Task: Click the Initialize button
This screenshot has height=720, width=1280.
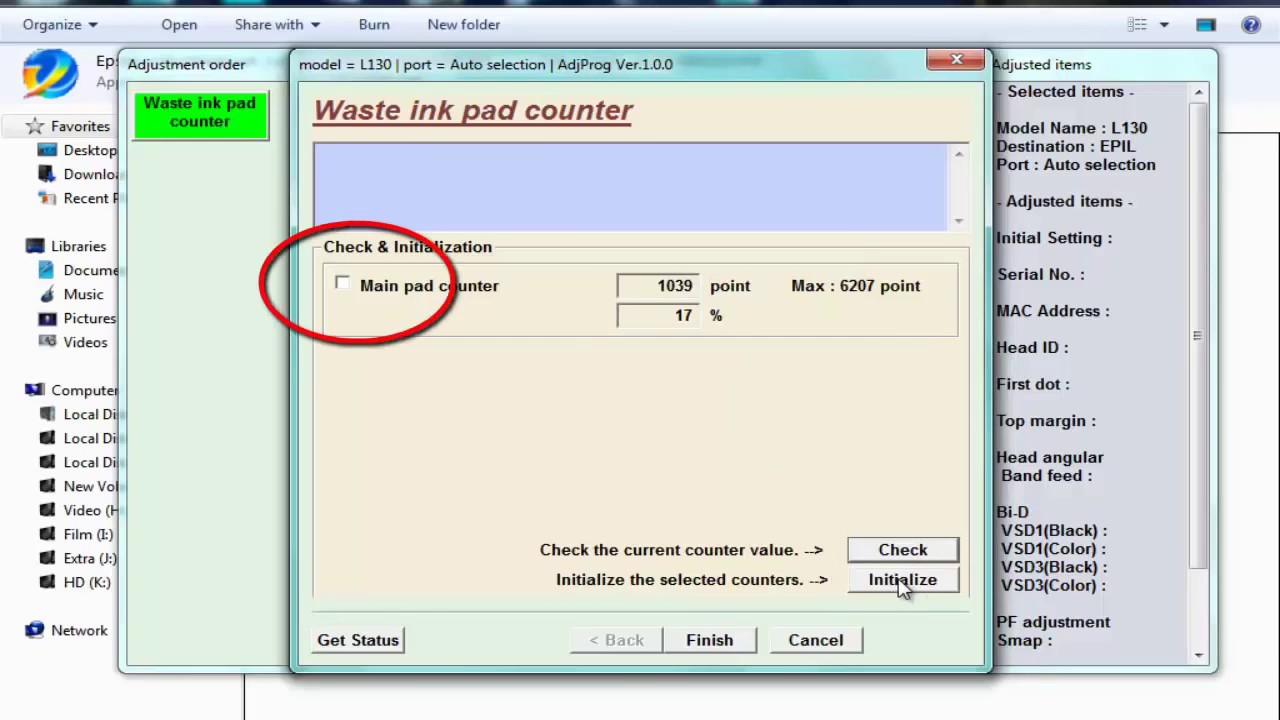Action: coord(903,580)
